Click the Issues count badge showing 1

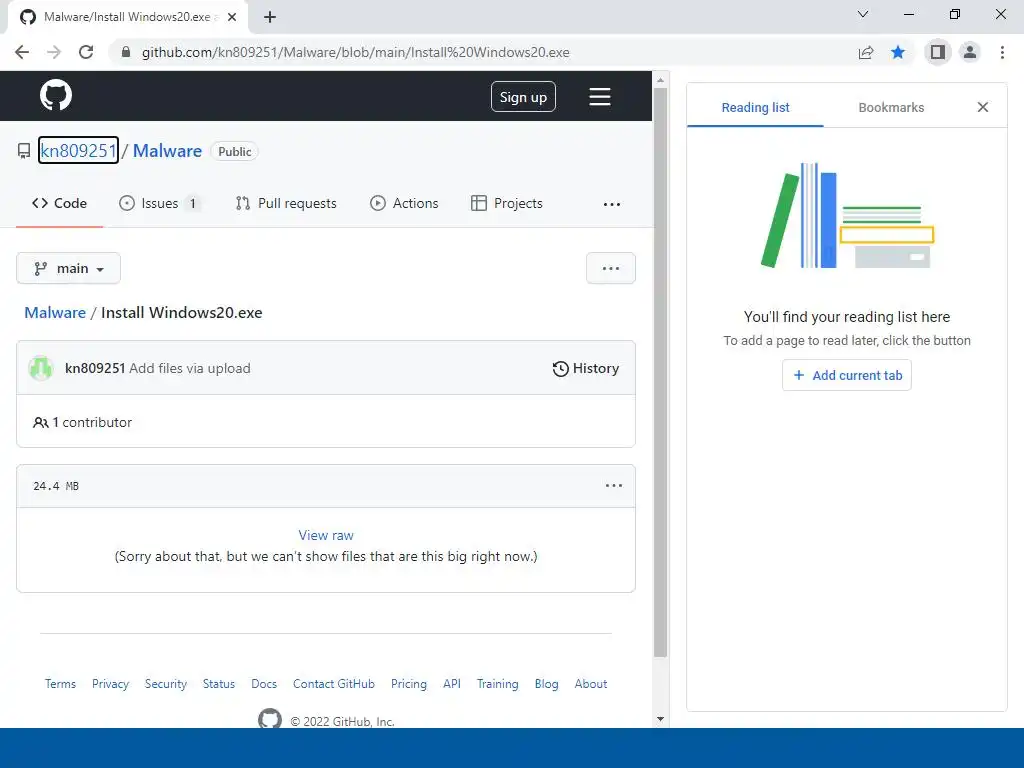193,203
